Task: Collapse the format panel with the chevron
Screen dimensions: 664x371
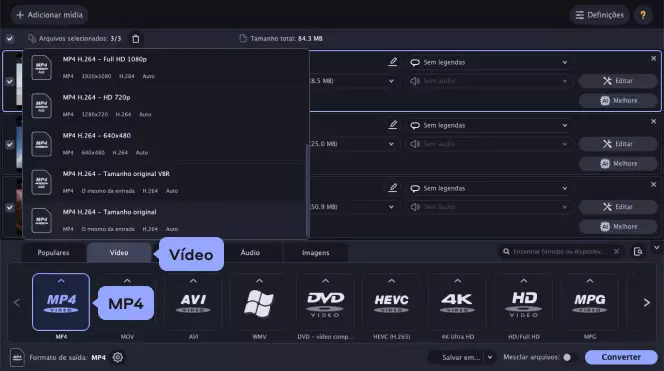Action: pos(656,248)
